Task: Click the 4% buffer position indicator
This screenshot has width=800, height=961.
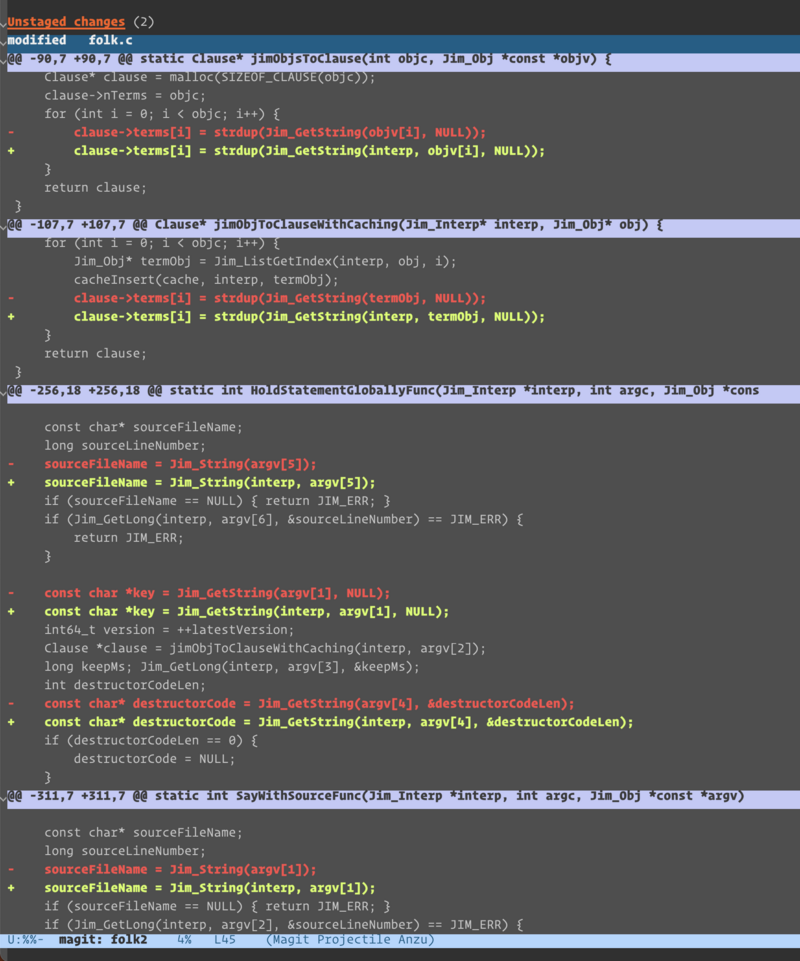Action: pyautogui.click(x=184, y=940)
